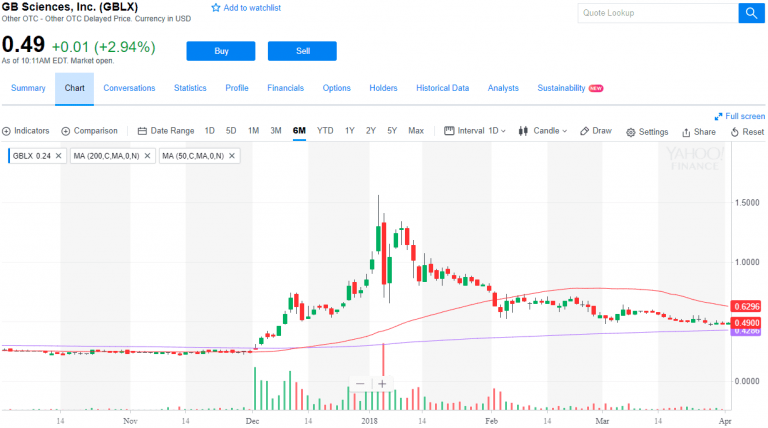Click the GB Sciences, Inc. (GBLX) title
This screenshot has width=768, height=428.
coord(70,7)
